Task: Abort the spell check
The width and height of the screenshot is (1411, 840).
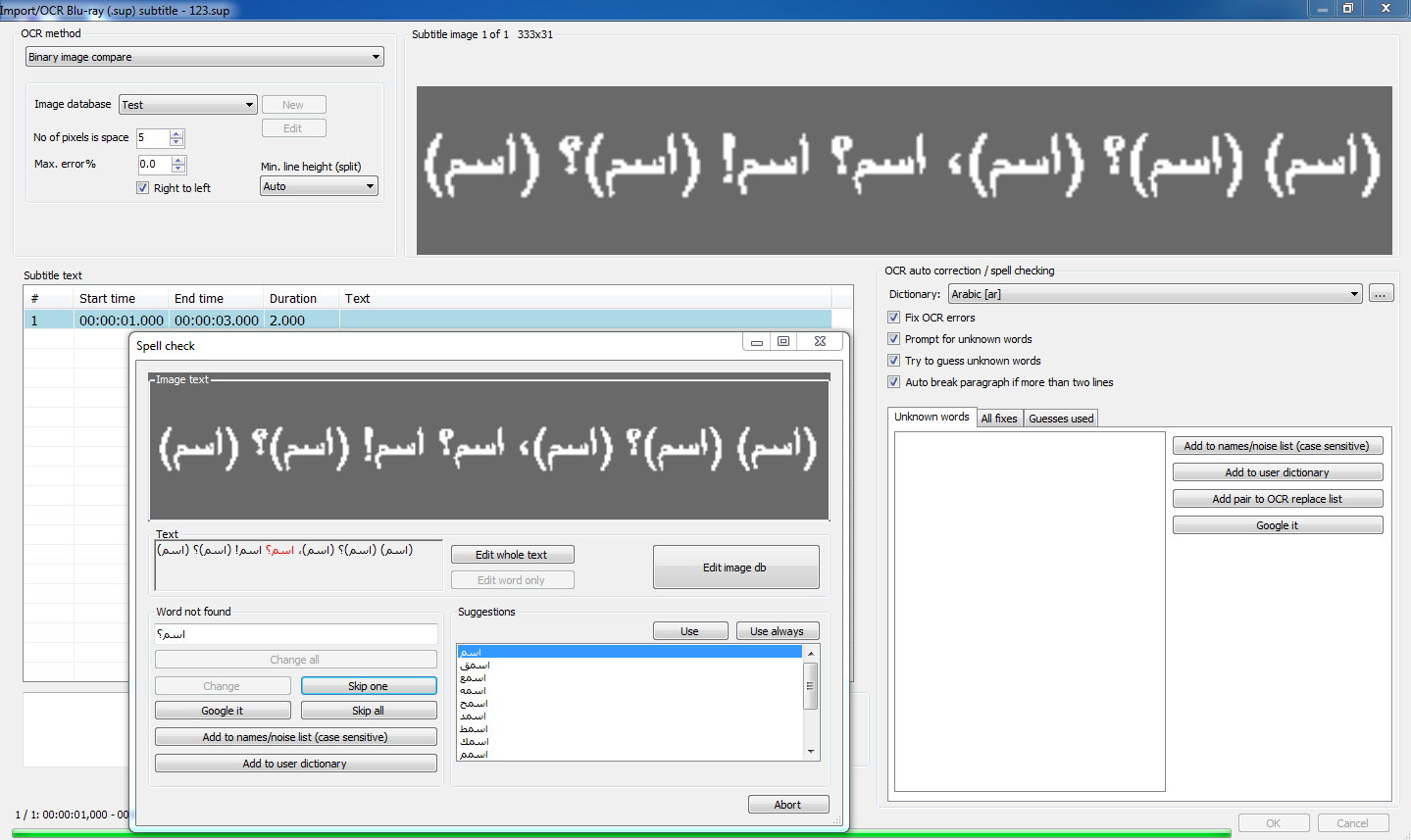Action: (x=788, y=805)
